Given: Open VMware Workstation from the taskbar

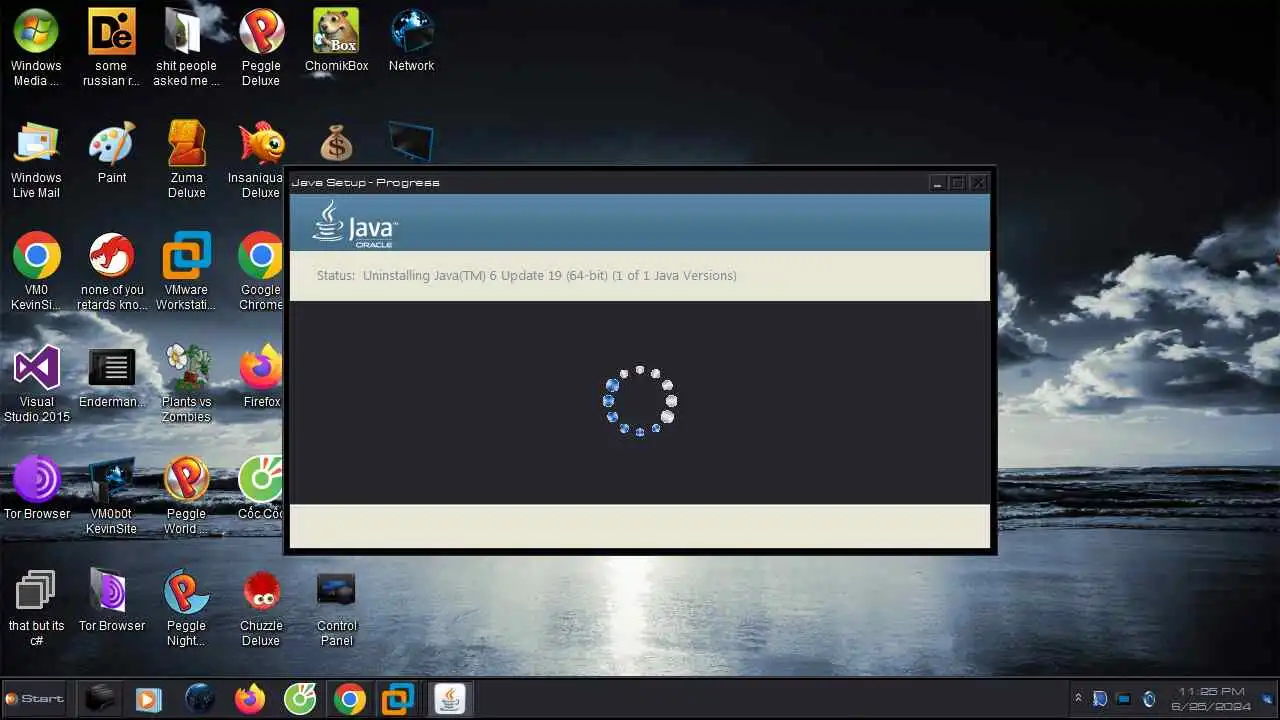Looking at the screenshot, I should pos(398,699).
